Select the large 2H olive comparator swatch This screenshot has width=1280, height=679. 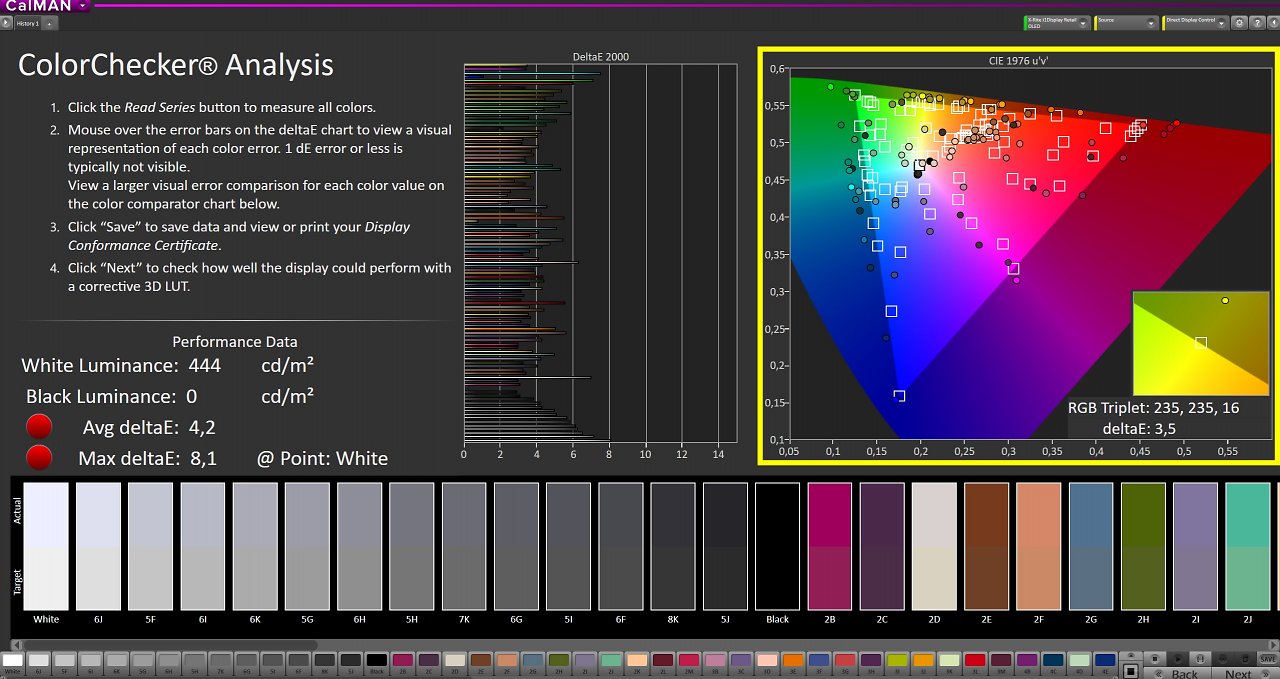click(x=1144, y=546)
